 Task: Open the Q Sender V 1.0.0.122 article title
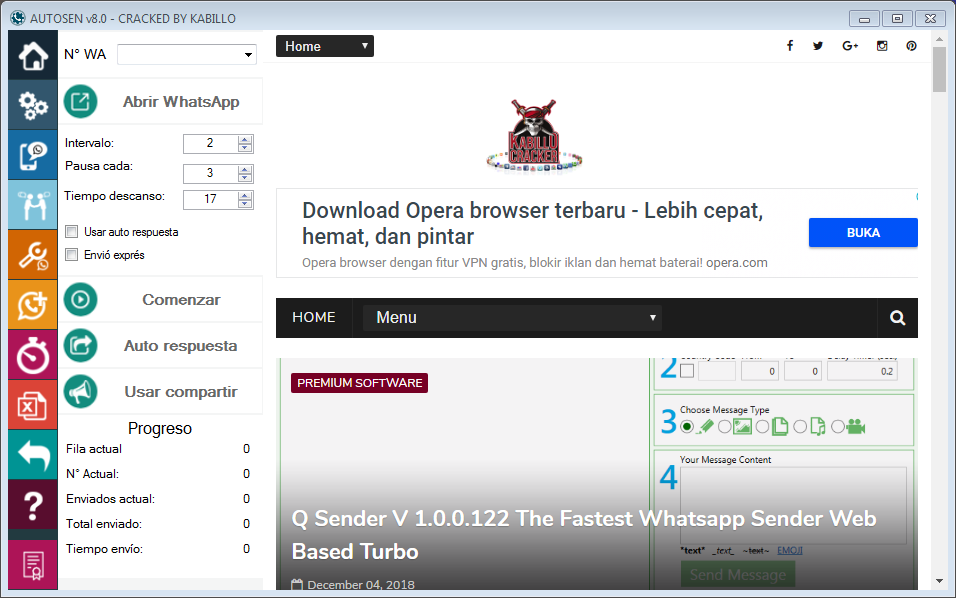point(583,535)
